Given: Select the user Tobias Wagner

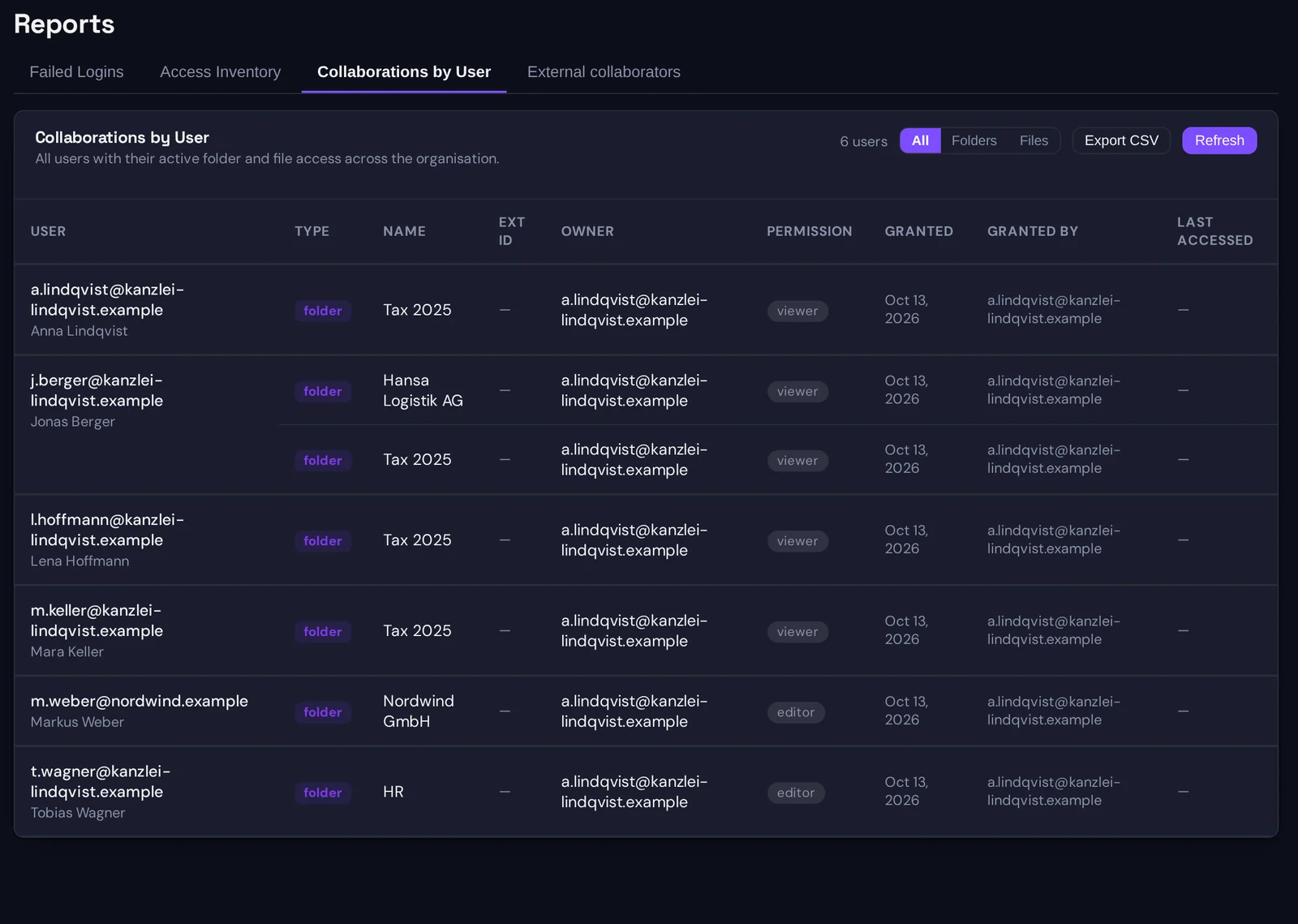Looking at the screenshot, I should tap(77, 813).
